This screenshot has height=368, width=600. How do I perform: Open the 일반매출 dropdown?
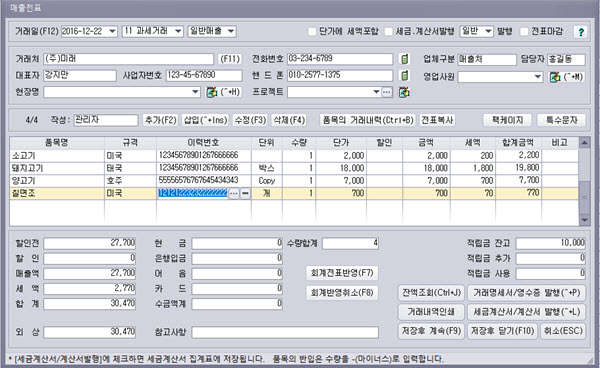(231, 31)
